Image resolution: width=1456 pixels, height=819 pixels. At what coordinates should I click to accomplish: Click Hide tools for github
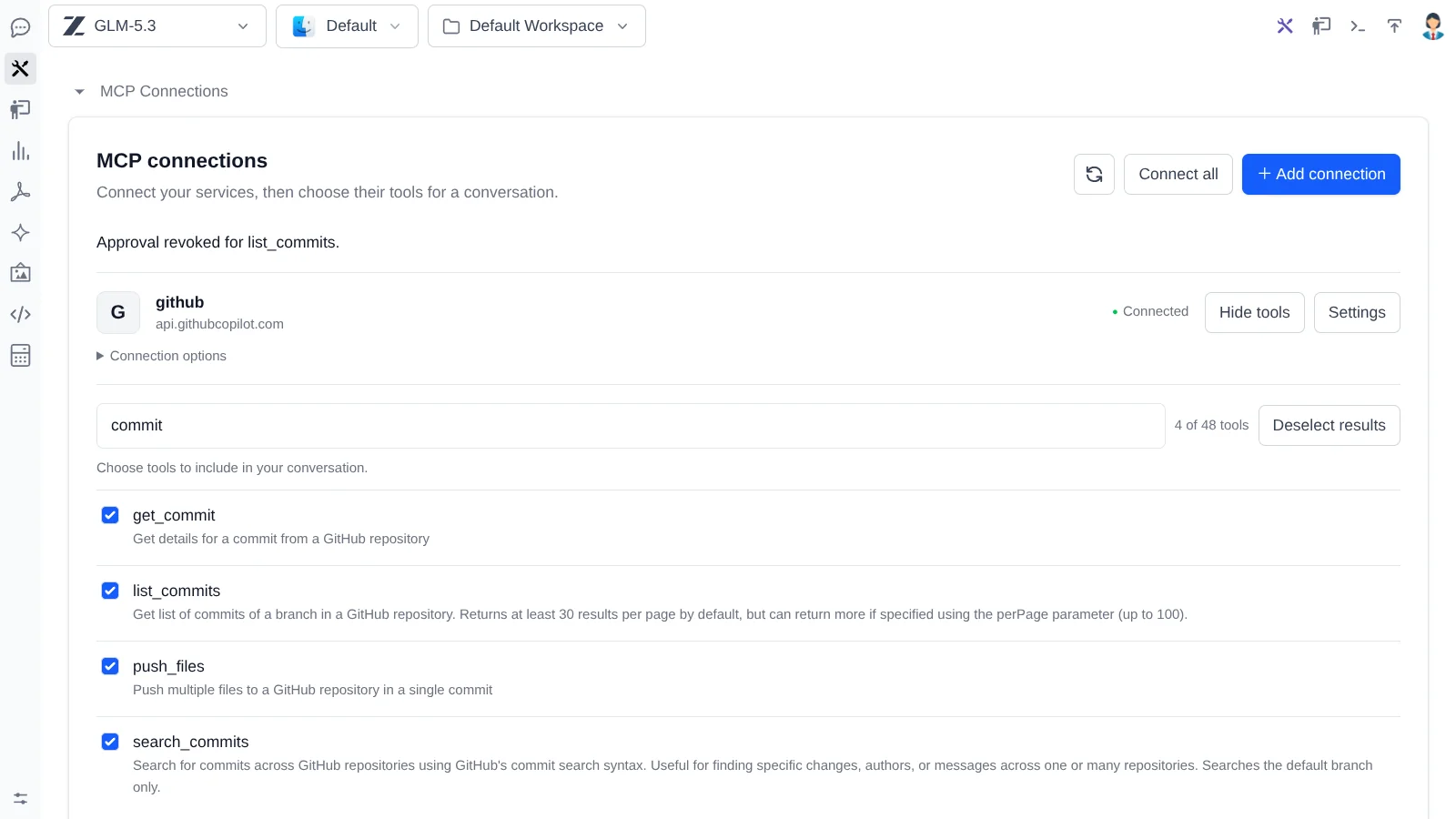tap(1254, 312)
